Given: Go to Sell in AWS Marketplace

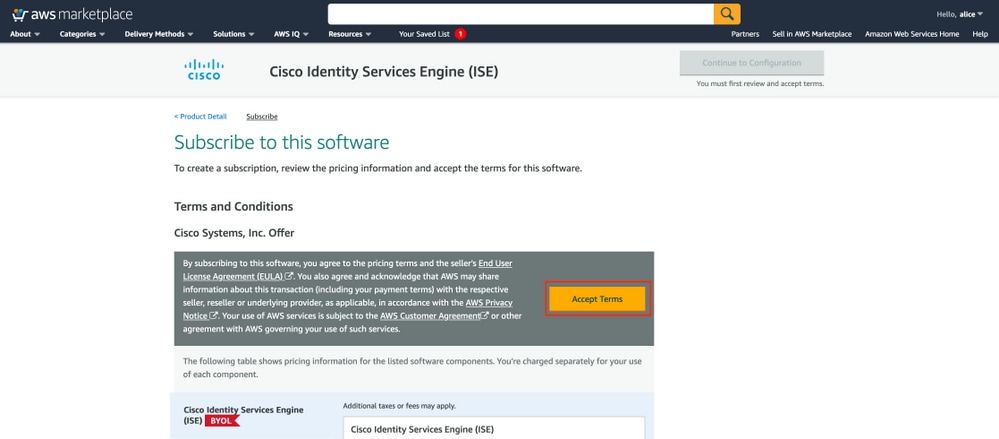Looking at the screenshot, I should (x=812, y=34).
